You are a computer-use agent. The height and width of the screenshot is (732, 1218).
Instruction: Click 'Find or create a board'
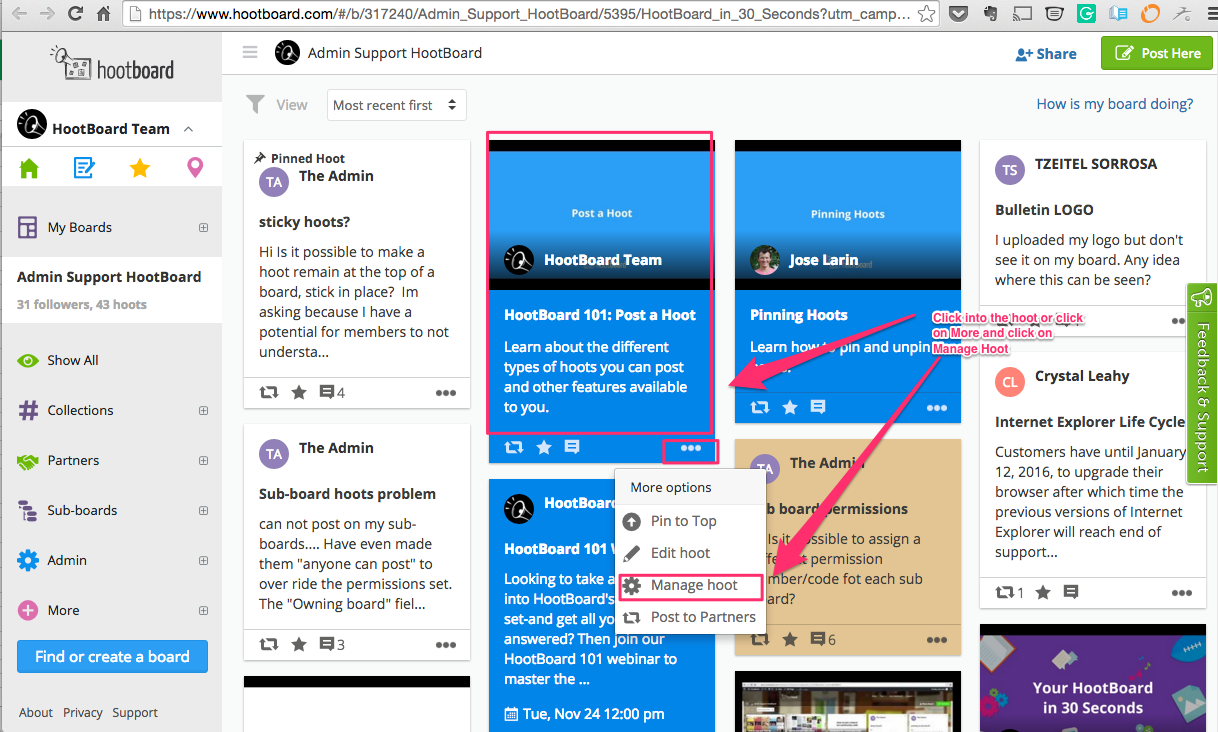pos(112,657)
